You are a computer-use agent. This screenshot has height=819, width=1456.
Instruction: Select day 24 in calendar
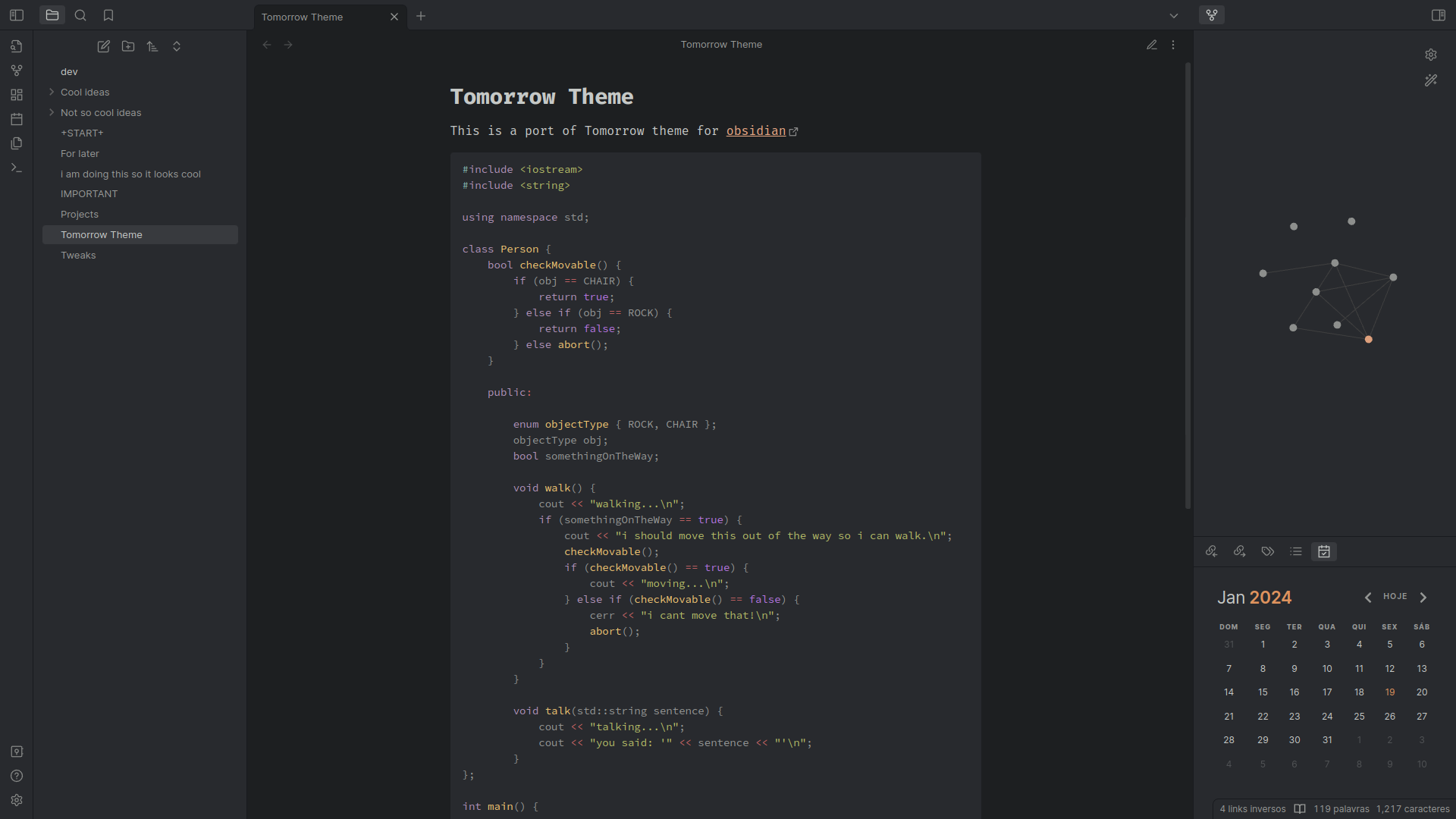pyautogui.click(x=1327, y=717)
